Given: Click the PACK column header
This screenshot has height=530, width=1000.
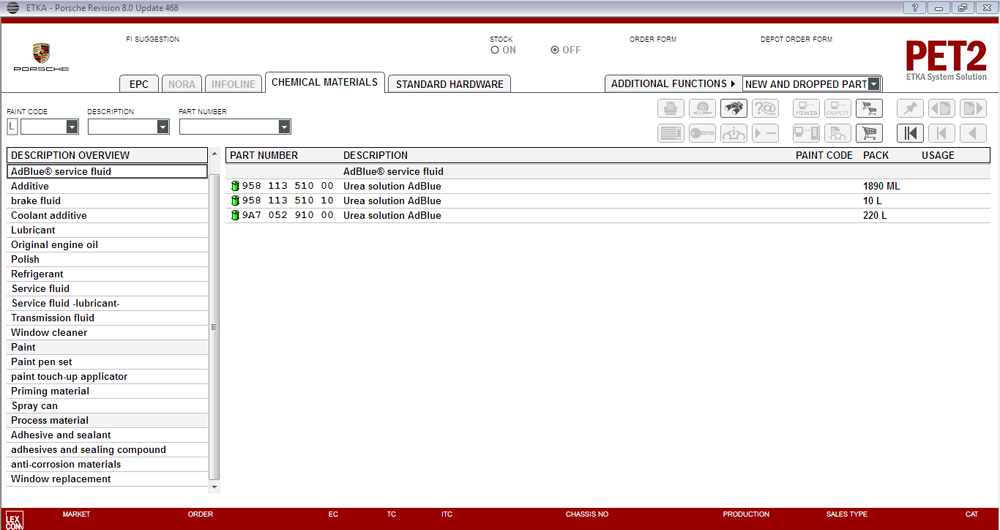Looking at the screenshot, I should (876, 156).
